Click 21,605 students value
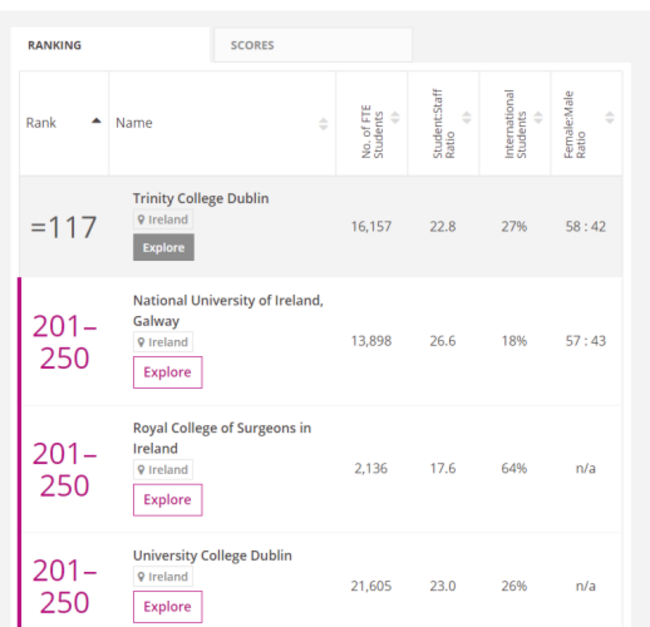 pyautogui.click(x=371, y=586)
